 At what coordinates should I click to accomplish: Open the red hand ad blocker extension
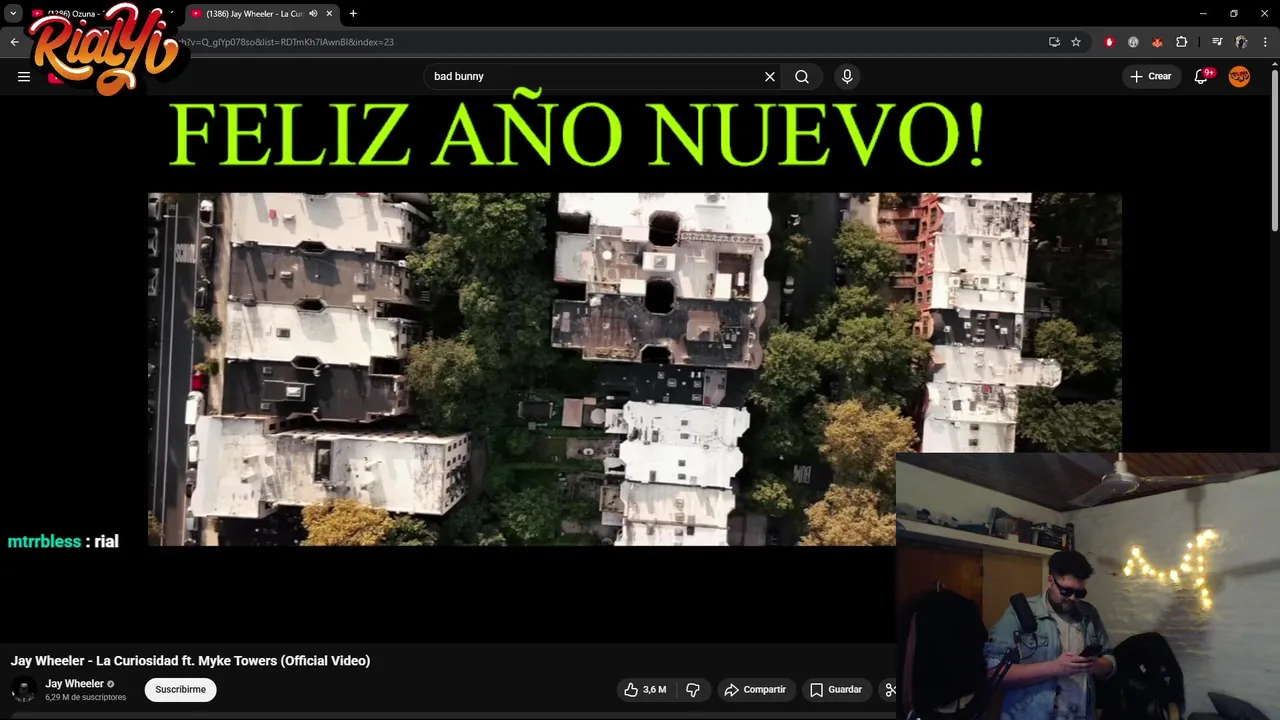[x=1109, y=42]
